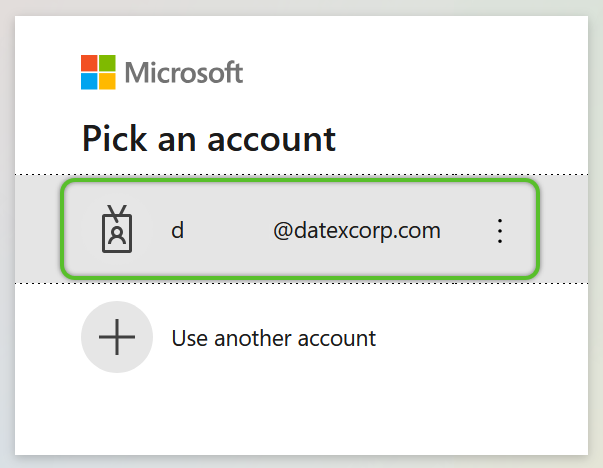Click the Pick an account heading
Screen dimensions: 603x468
[209, 139]
